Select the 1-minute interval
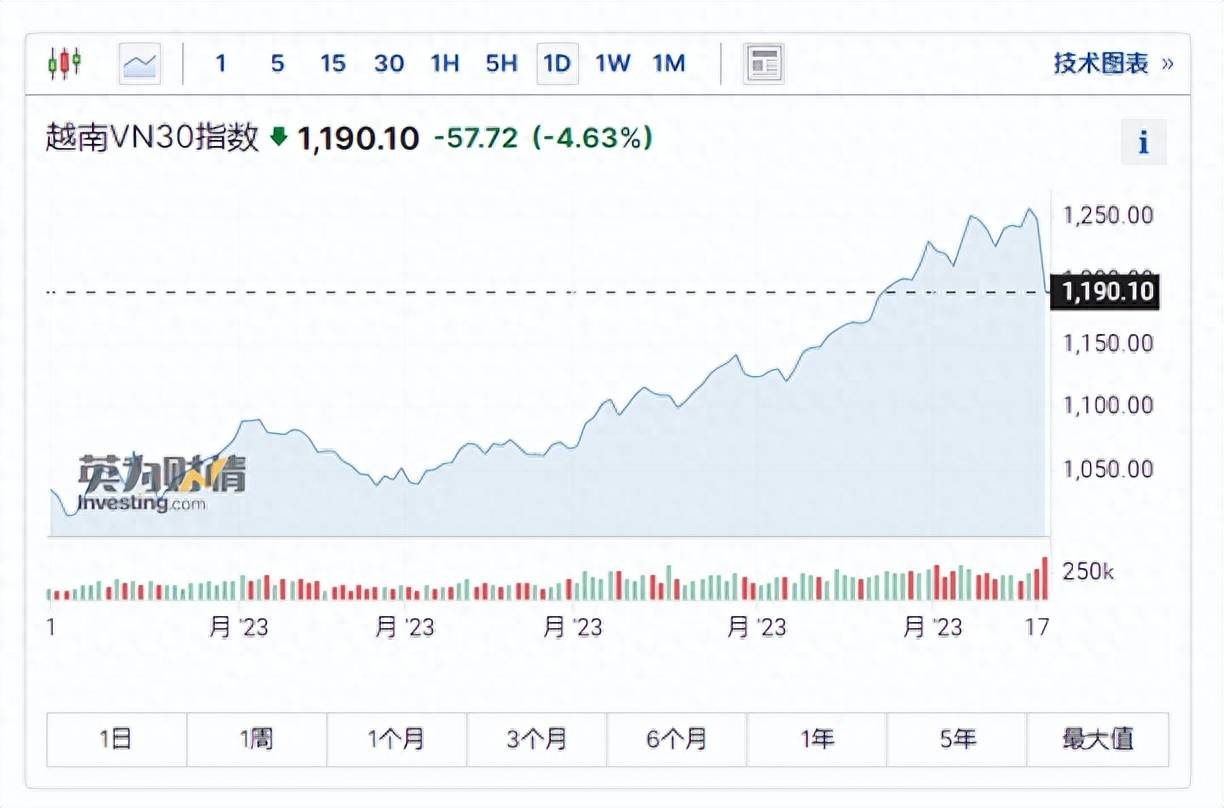 220,64
